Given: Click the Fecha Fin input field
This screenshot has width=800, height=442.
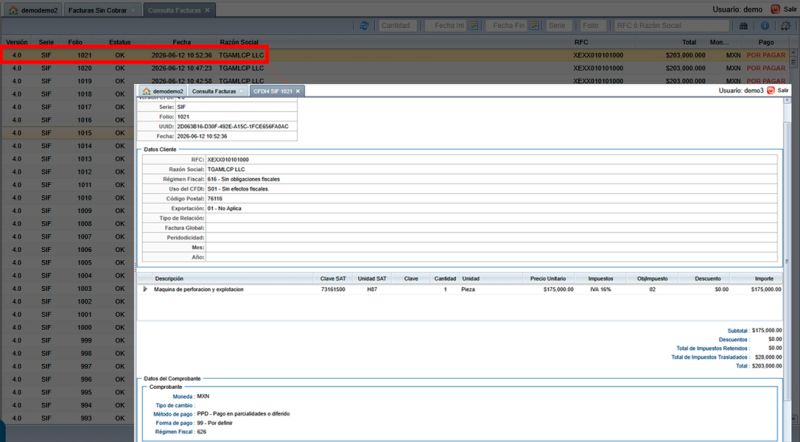Looking at the screenshot, I should [507, 26].
